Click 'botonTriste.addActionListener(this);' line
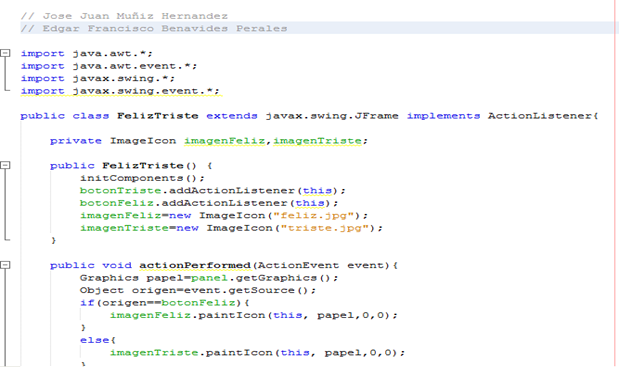The height and width of the screenshot is (367, 619). tap(212, 191)
